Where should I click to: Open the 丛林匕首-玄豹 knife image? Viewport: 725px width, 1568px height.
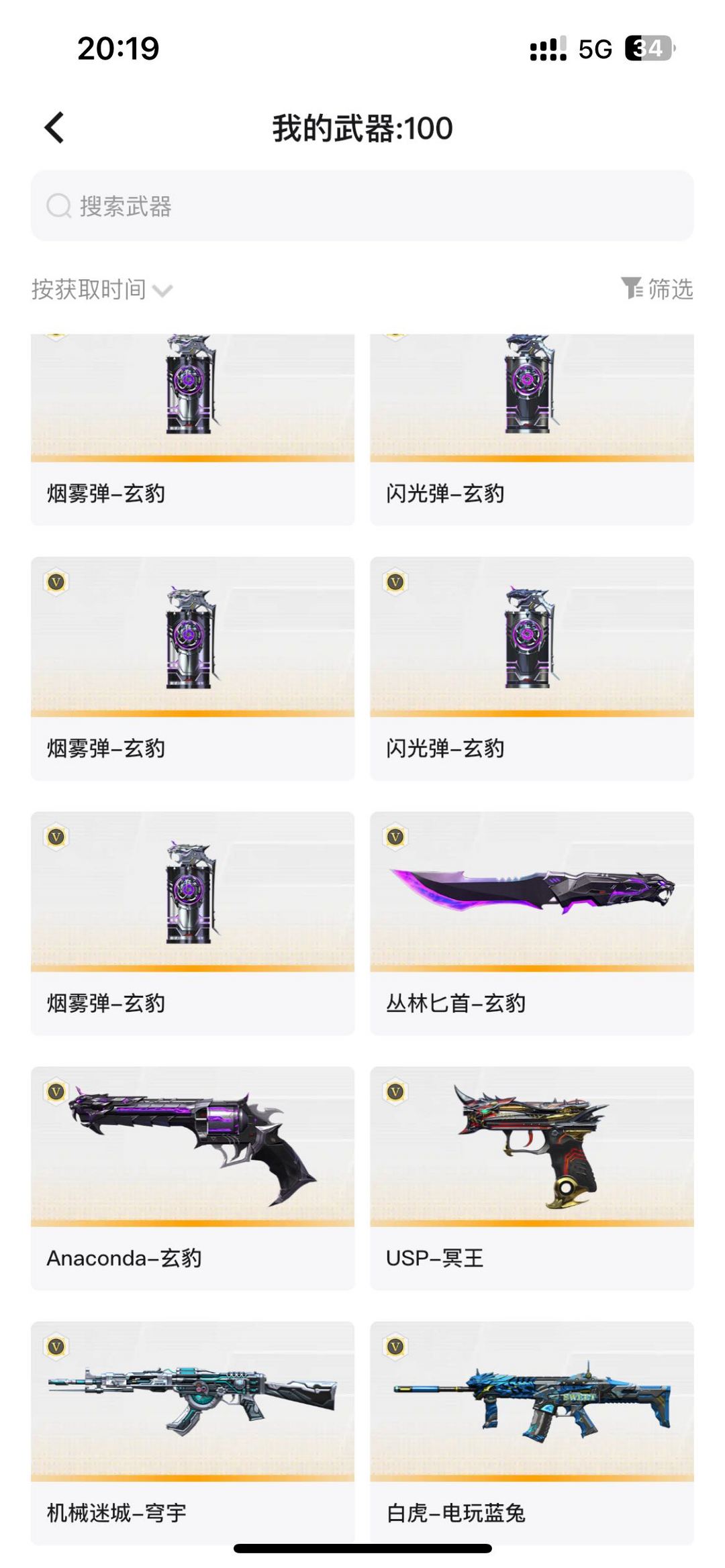[x=532, y=891]
